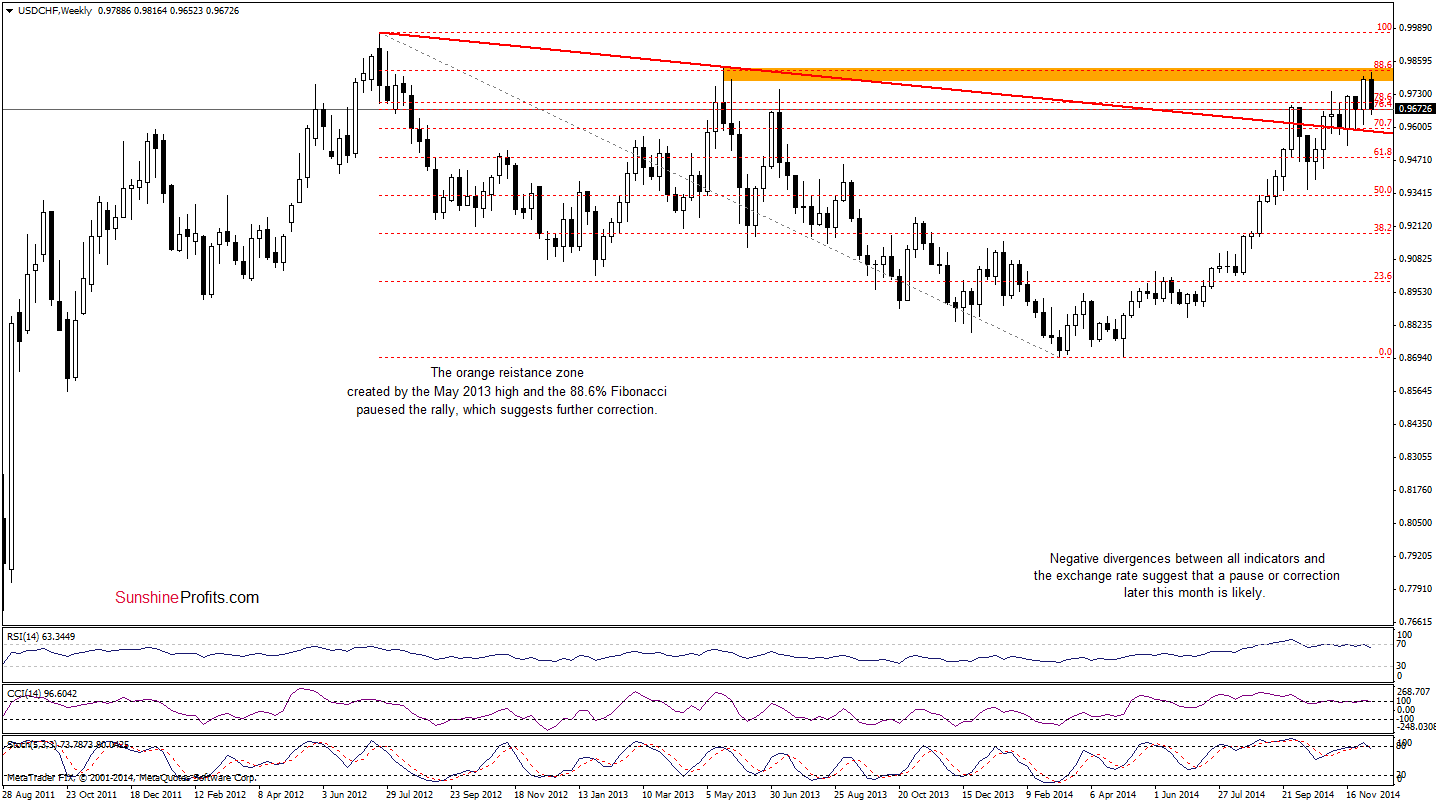Screen dimensions: 1436x803
Task: Click the Fibonacci 38.2 level label
Action: [x=1384, y=228]
